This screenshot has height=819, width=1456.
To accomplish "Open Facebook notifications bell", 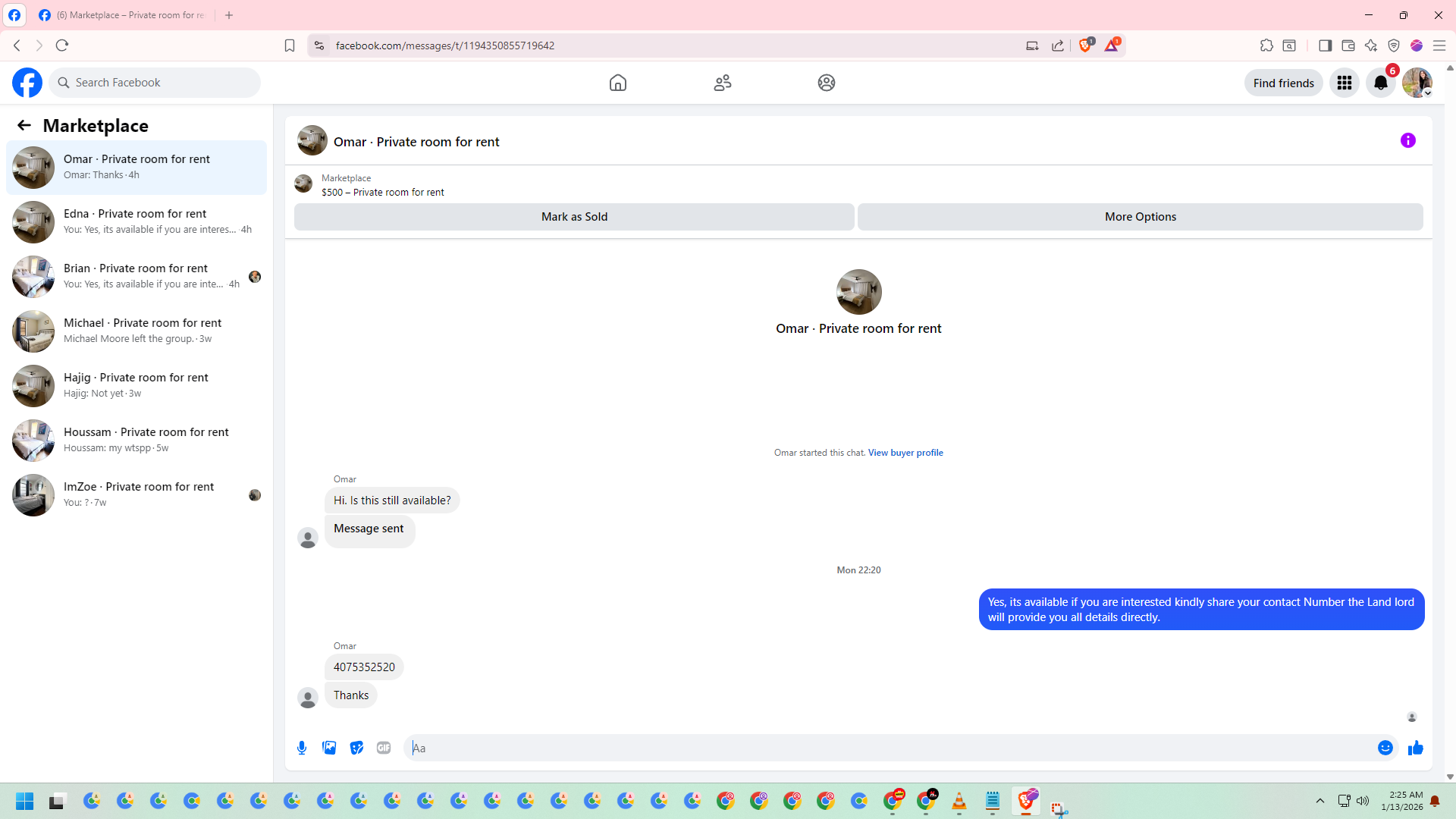I will point(1380,83).
